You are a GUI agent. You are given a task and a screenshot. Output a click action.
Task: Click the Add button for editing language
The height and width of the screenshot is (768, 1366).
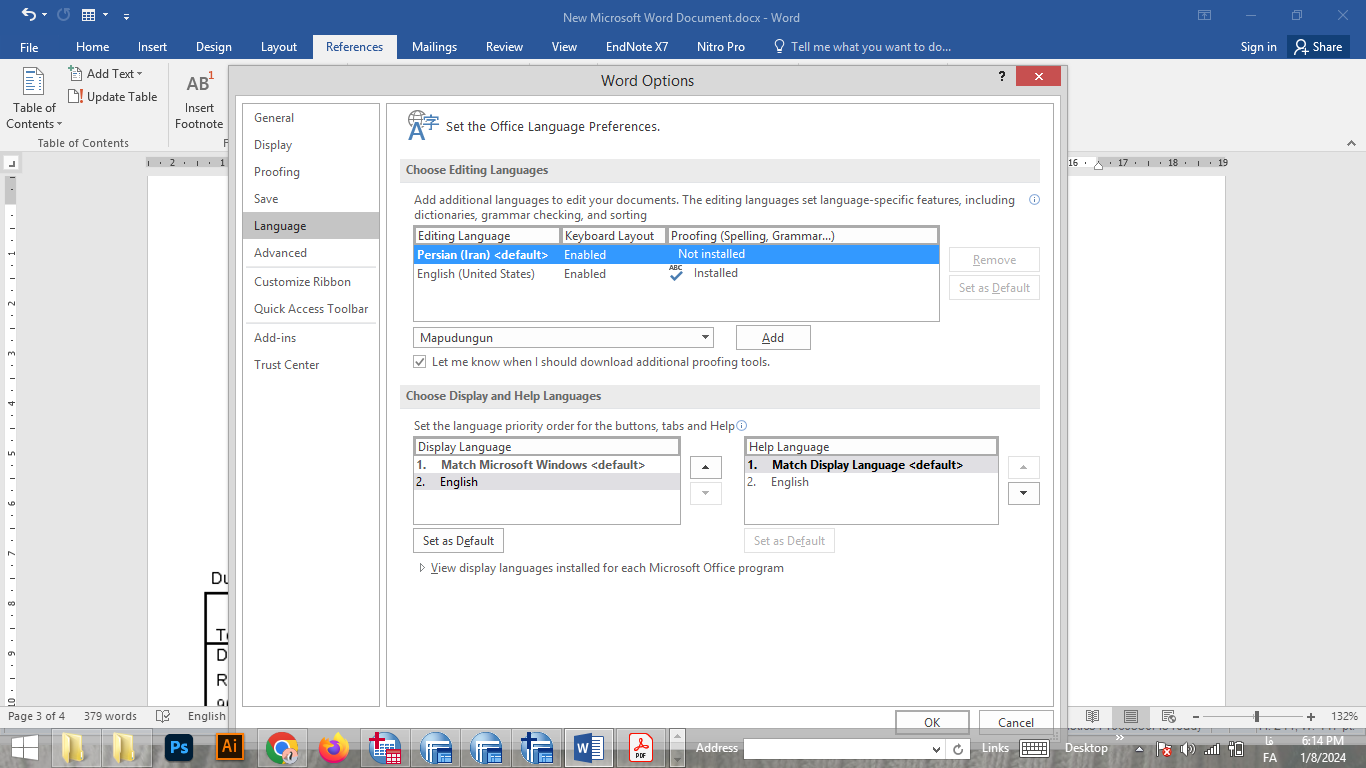773,338
